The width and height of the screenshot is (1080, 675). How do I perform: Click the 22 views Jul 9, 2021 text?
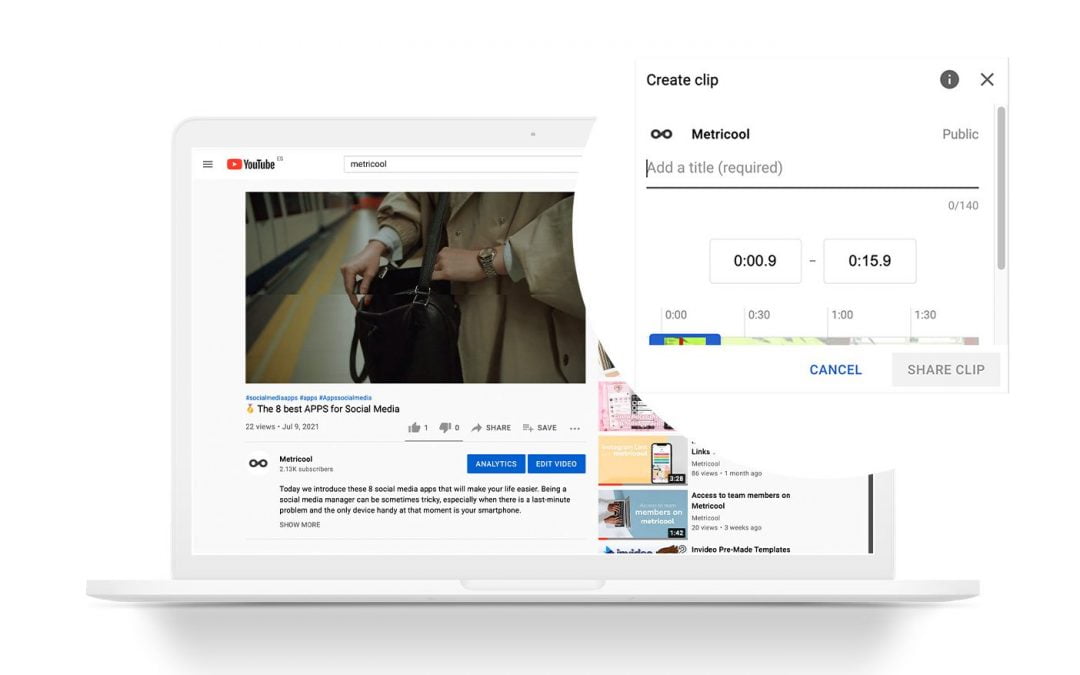coord(282,427)
